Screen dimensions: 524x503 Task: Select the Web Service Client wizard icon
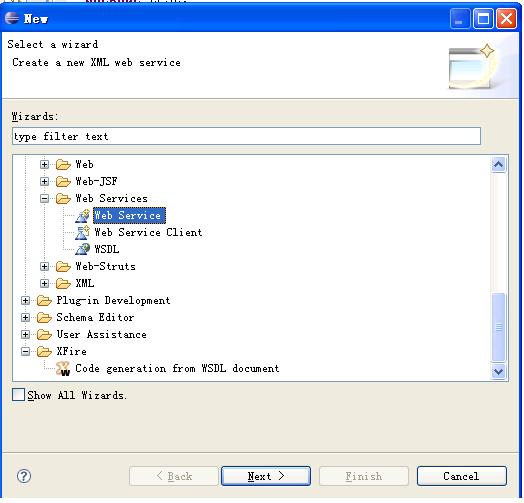click(x=82, y=233)
